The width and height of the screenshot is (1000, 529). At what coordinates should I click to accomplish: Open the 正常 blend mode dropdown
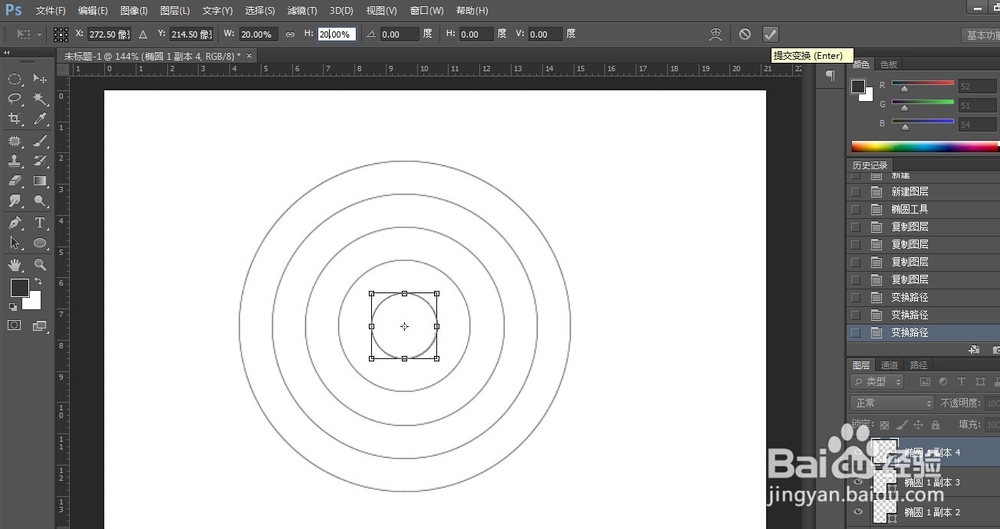pos(892,403)
